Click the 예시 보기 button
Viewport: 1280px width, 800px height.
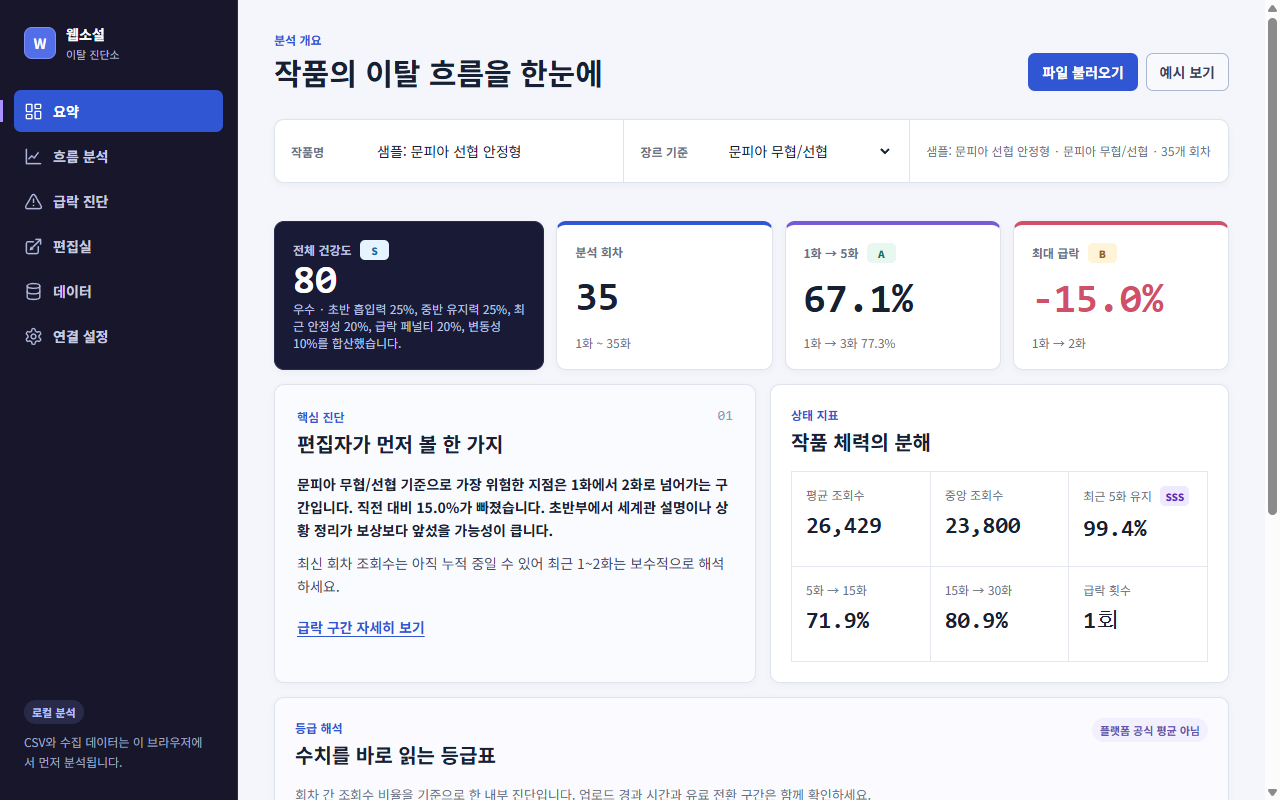[1187, 72]
